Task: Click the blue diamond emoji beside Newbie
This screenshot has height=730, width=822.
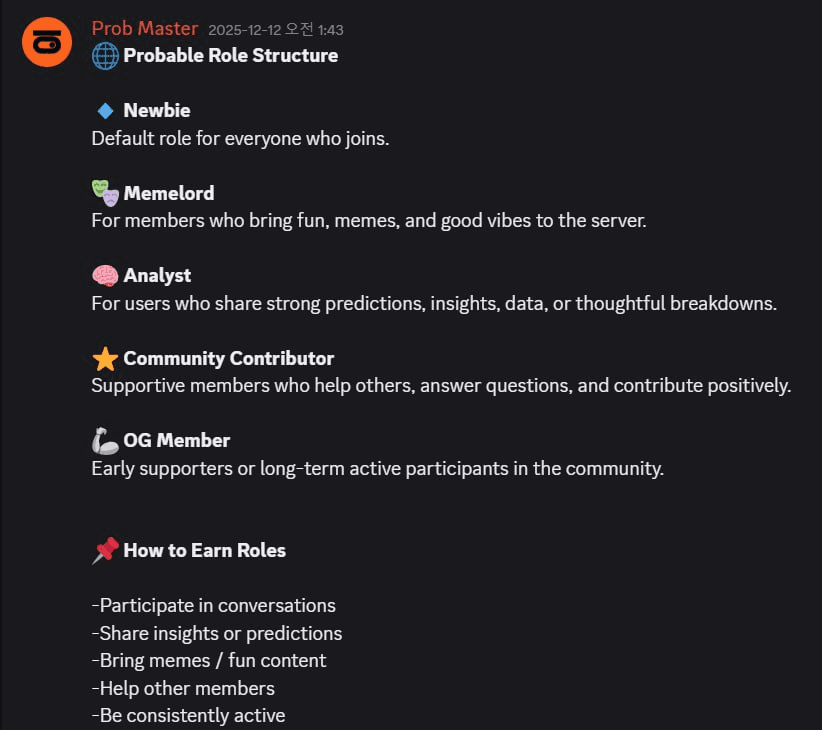Action: tap(105, 111)
